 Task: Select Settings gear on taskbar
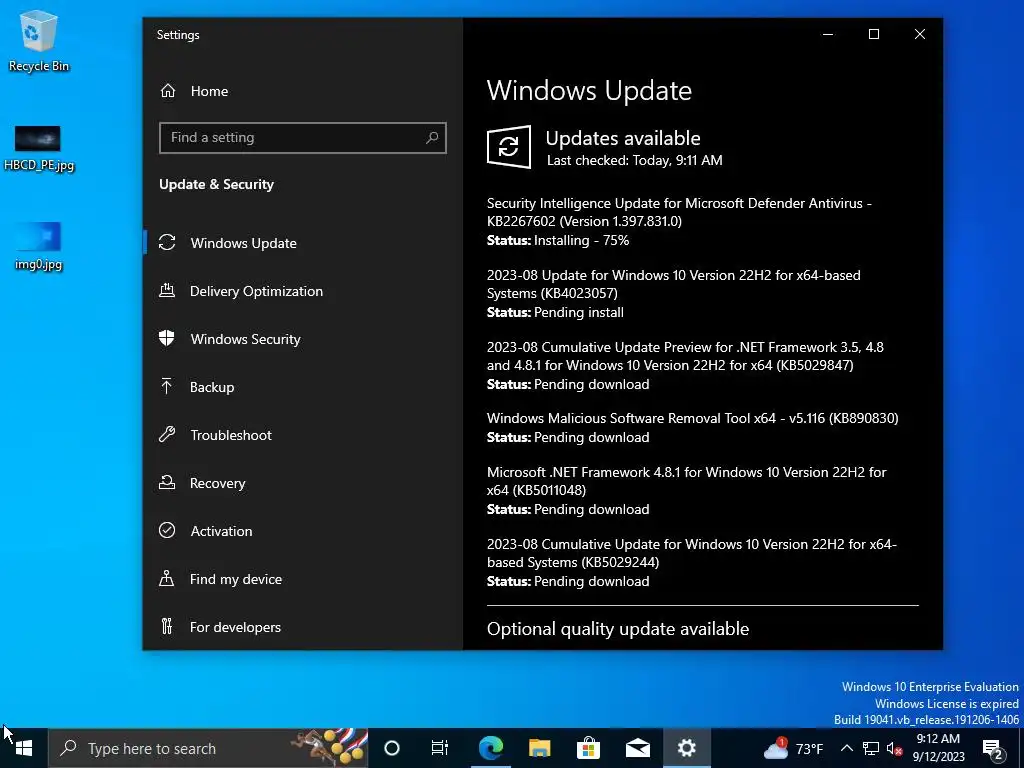[x=686, y=748]
